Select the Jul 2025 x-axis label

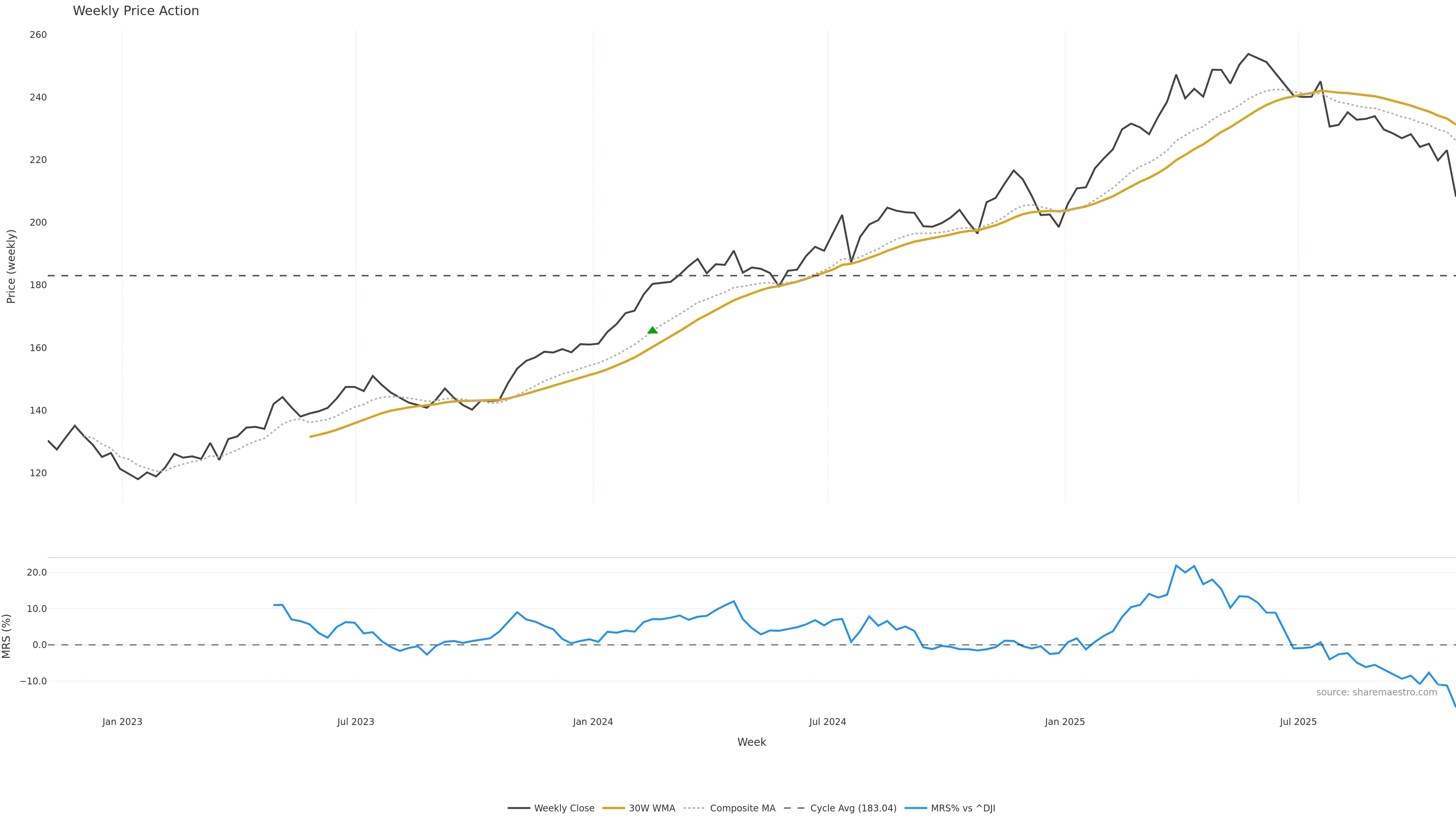click(x=1298, y=722)
